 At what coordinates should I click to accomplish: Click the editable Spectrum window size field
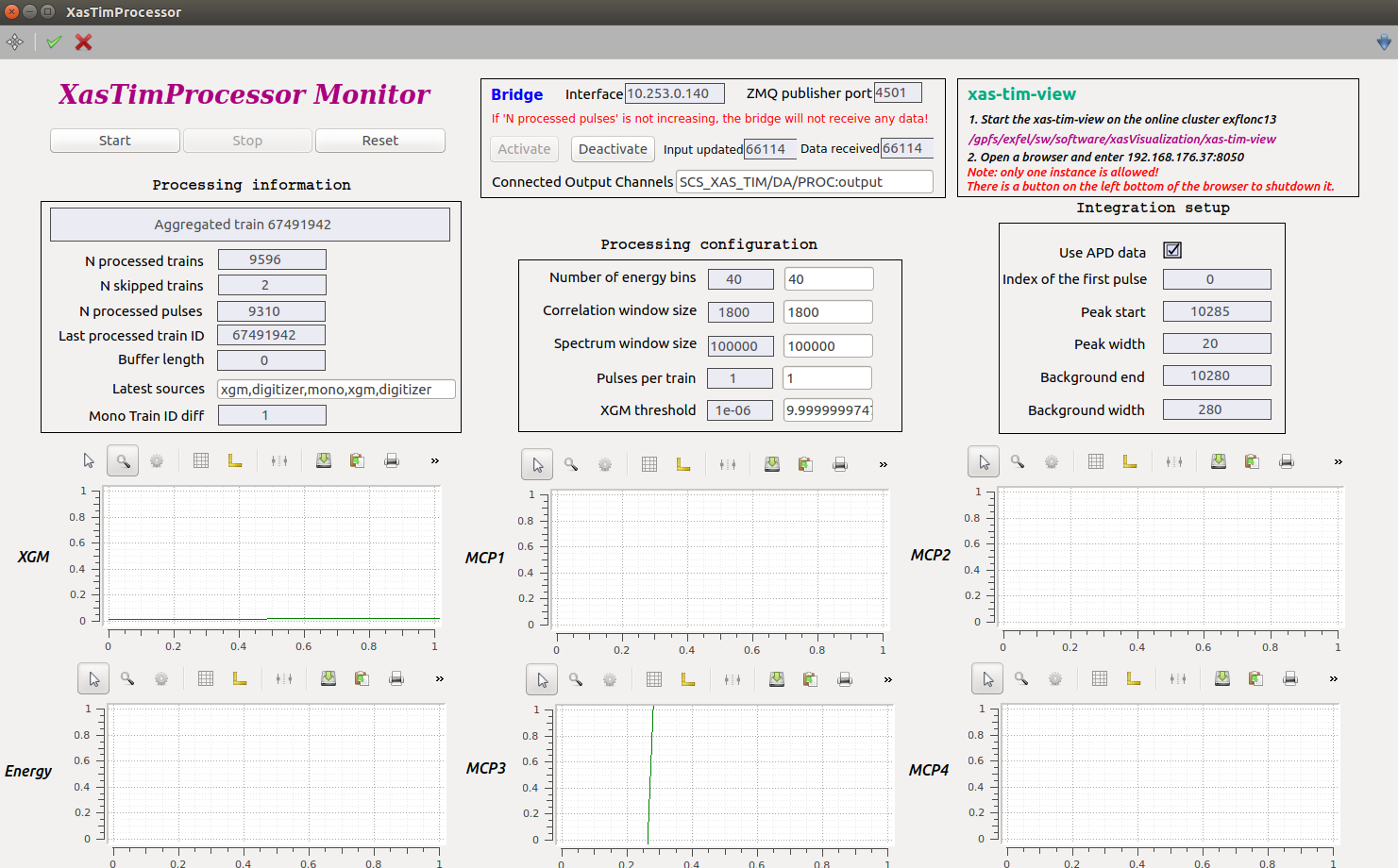tap(829, 346)
